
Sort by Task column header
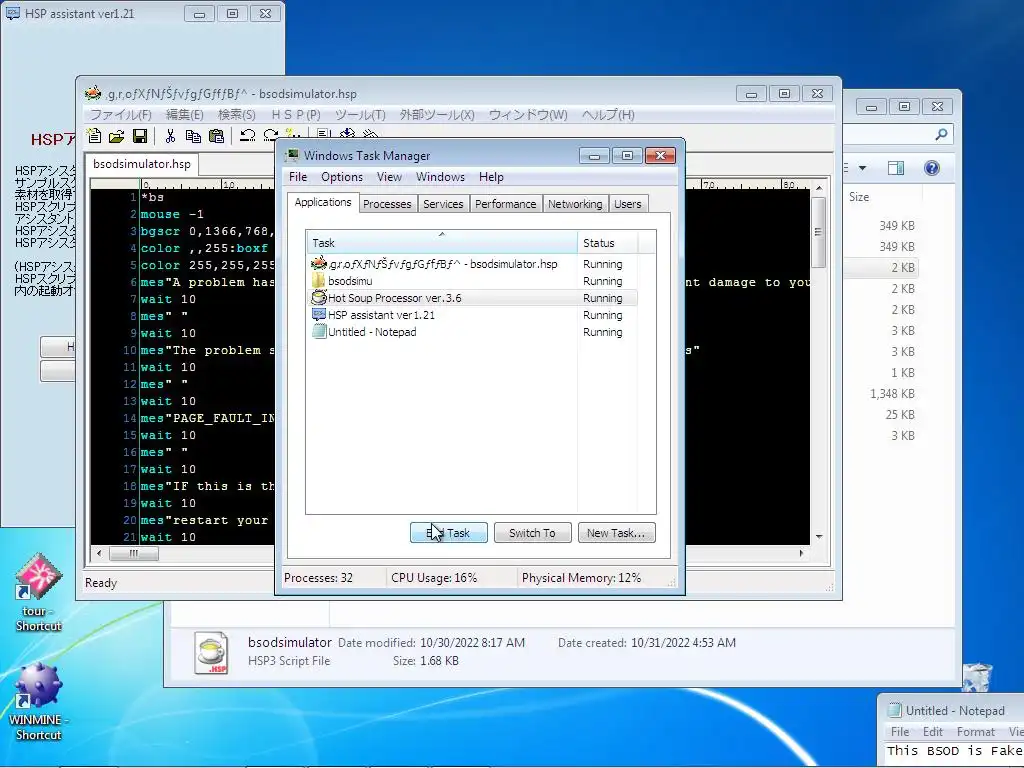(x=441, y=243)
